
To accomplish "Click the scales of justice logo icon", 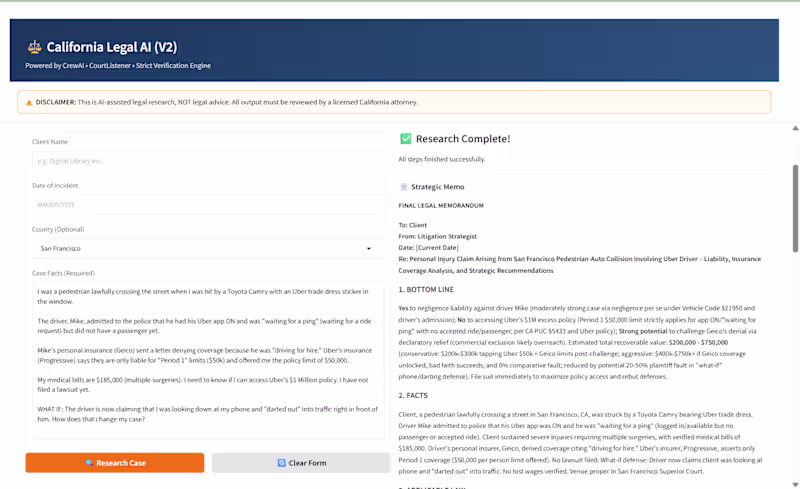I will (34, 47).
